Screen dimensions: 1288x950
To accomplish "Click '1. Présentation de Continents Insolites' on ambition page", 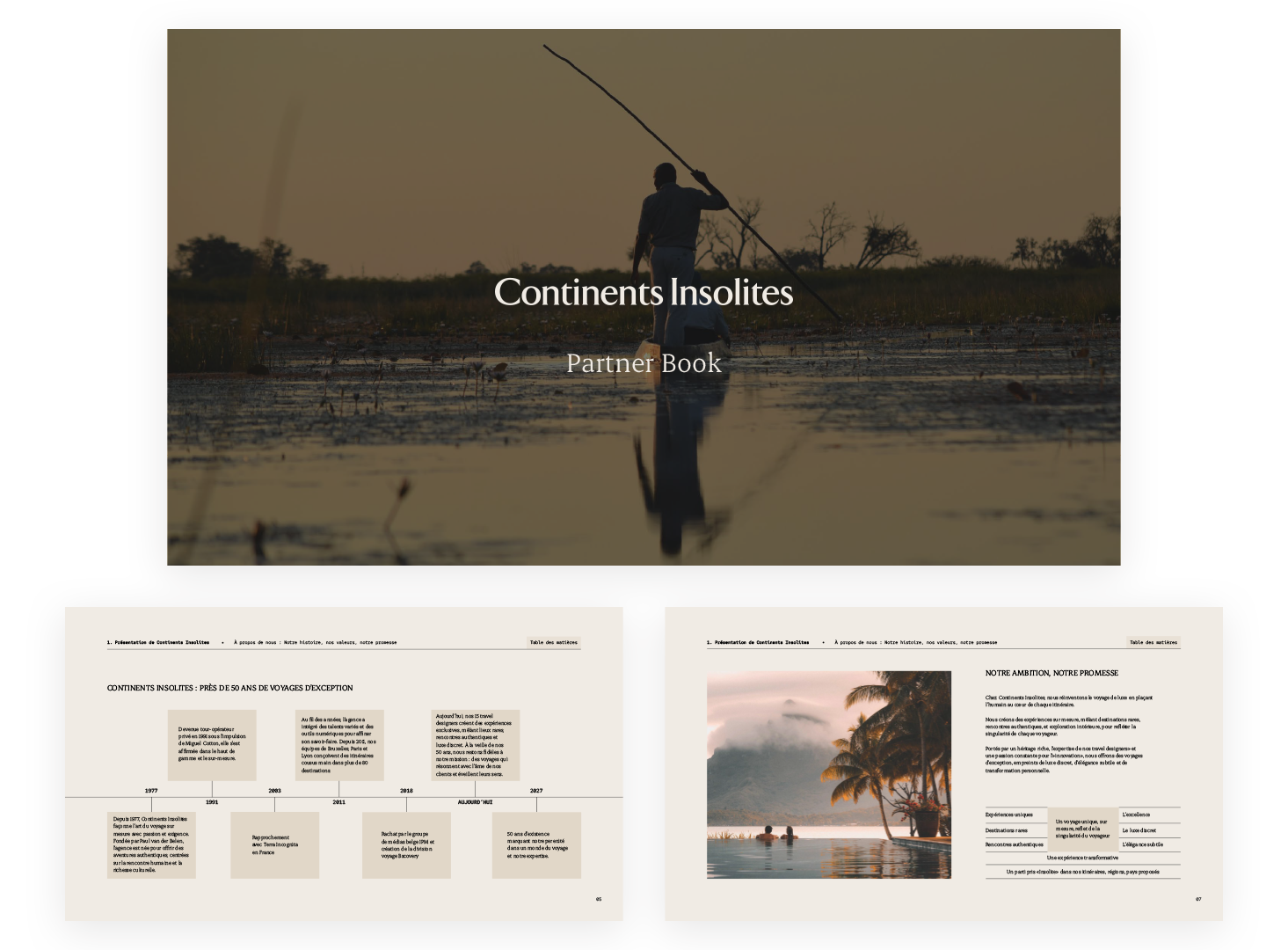I will [x=757, y=642].
